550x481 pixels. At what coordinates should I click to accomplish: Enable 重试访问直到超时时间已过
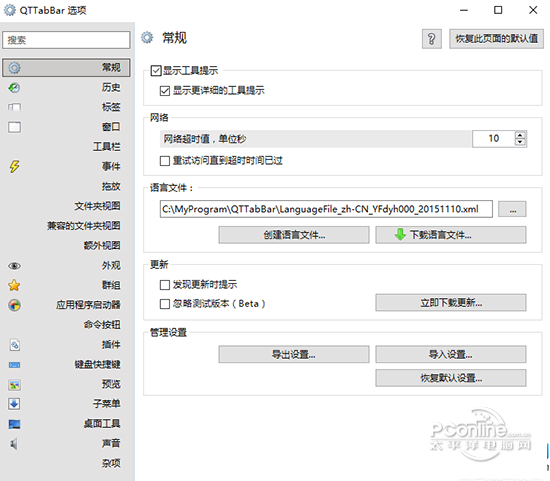click(165, 161)
